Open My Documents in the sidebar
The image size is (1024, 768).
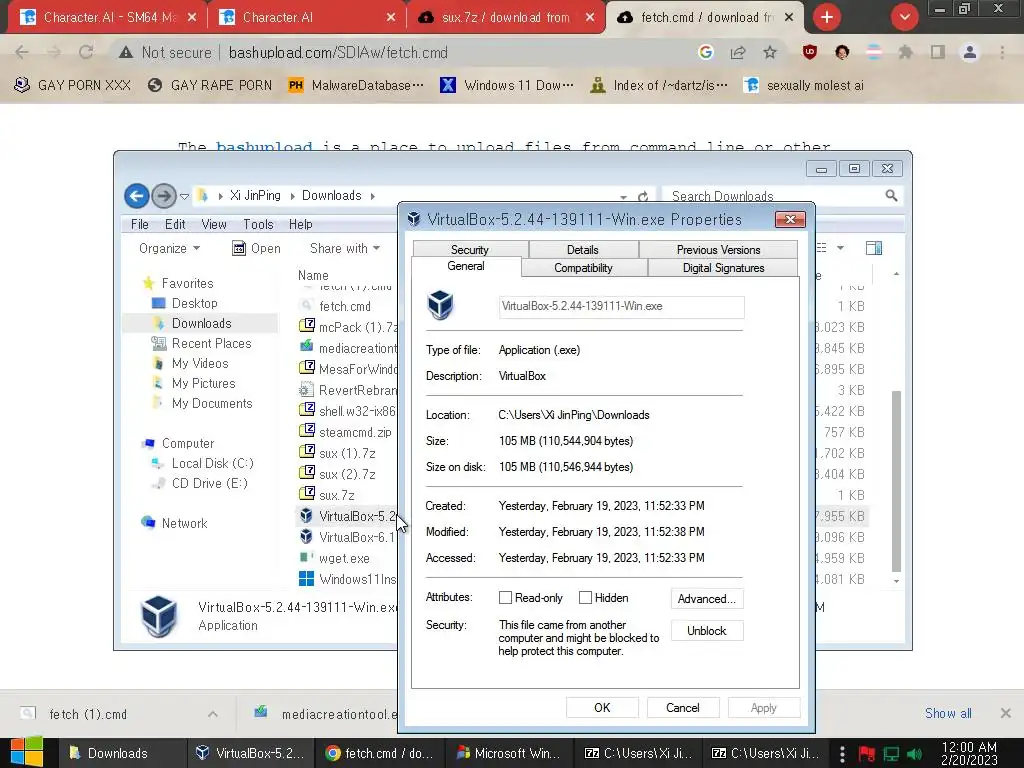[x=212, y=404]
